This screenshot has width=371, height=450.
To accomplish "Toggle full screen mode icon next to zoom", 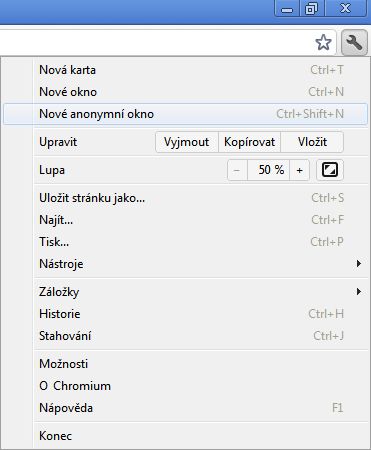I will coord(329,170).
